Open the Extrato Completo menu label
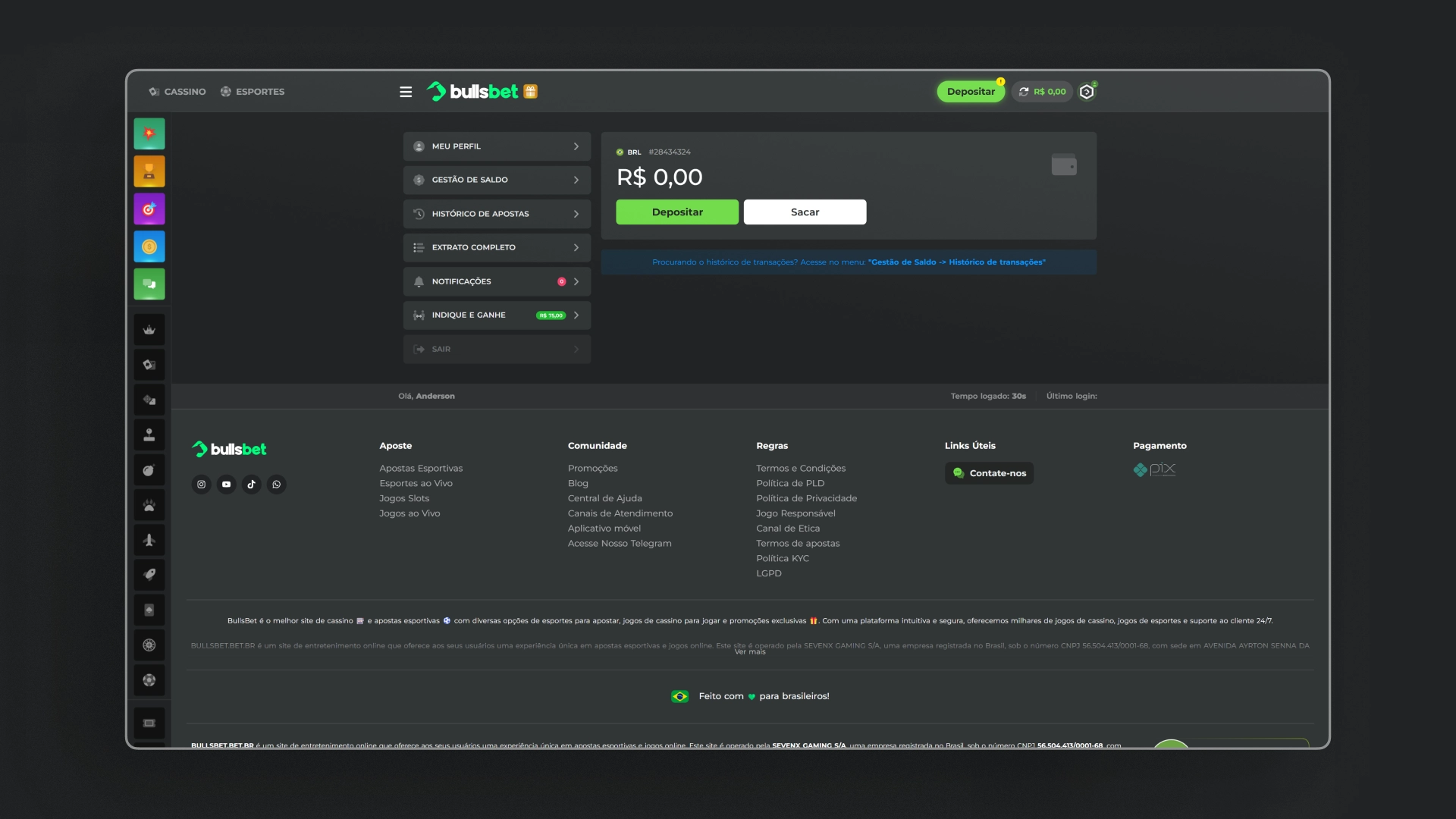 tap(474, 247)
